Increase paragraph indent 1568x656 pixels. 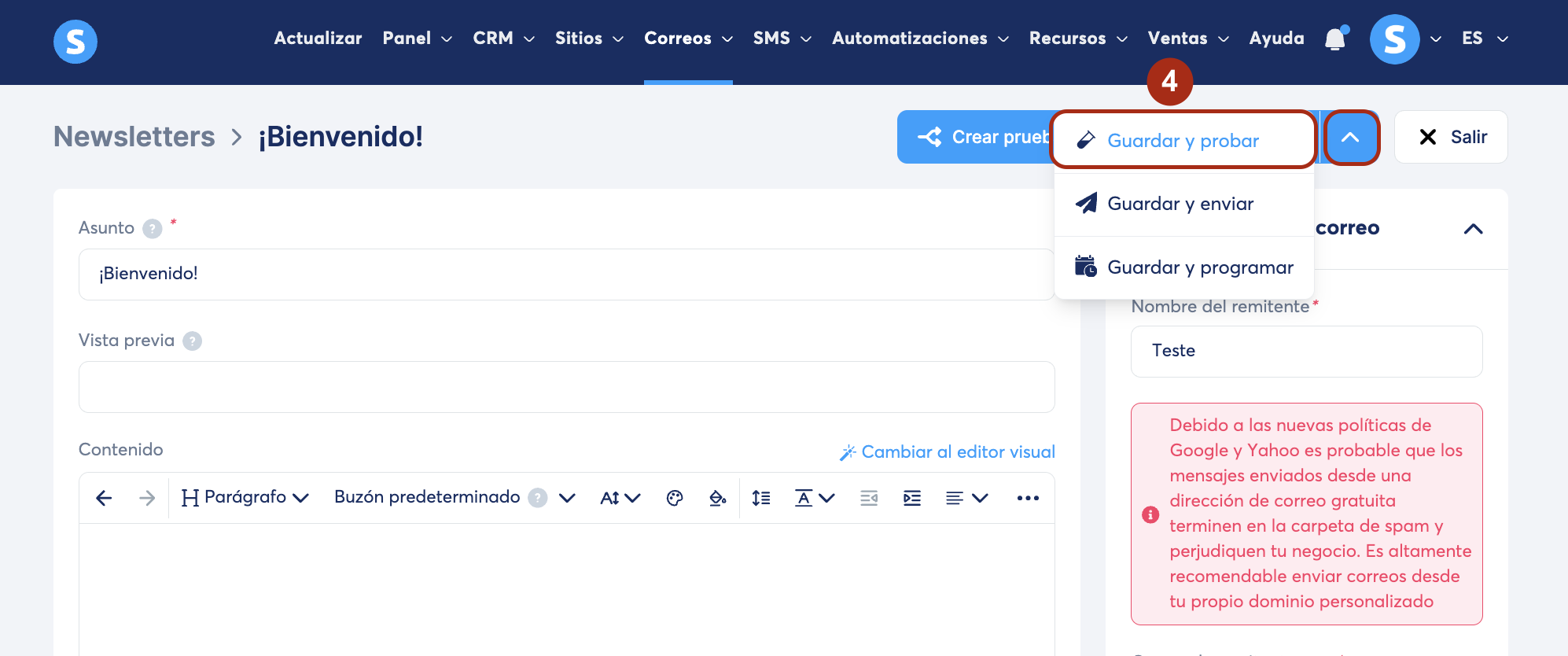912,498
